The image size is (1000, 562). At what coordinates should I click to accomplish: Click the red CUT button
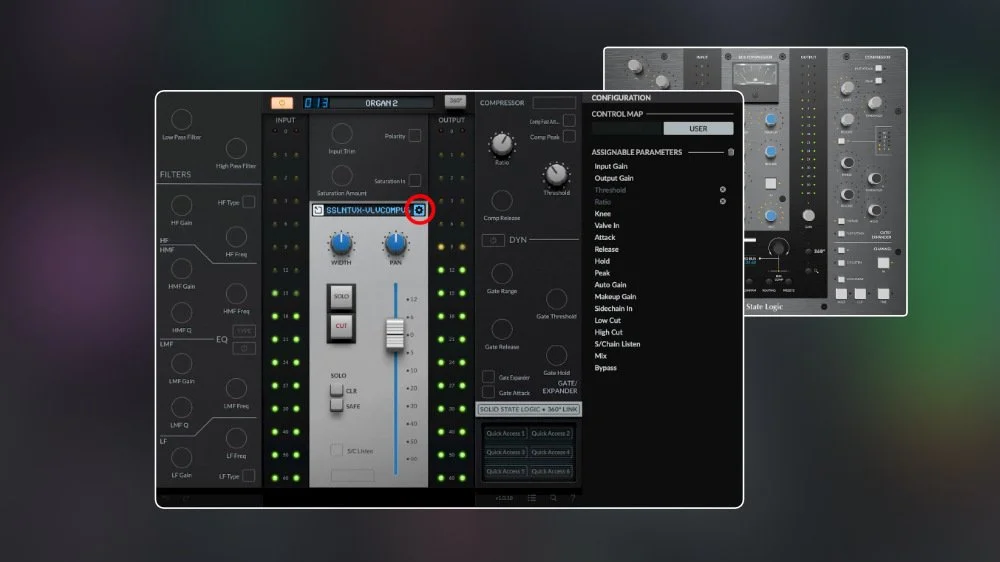[341, 326]
